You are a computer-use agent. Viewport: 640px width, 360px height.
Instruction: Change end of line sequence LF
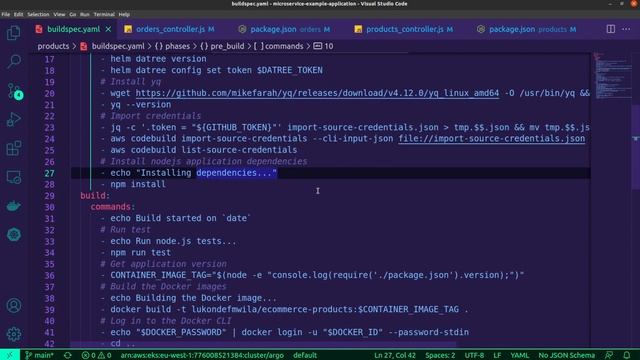pos(497,355)
